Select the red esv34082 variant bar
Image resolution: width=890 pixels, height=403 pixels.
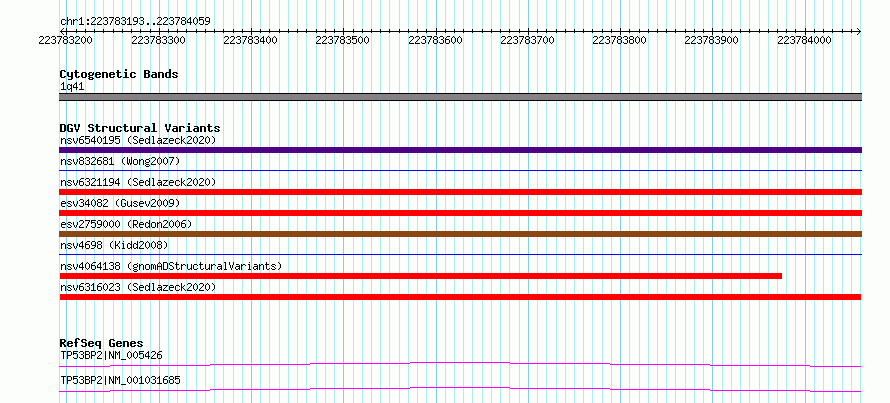(x=460, y=213)
